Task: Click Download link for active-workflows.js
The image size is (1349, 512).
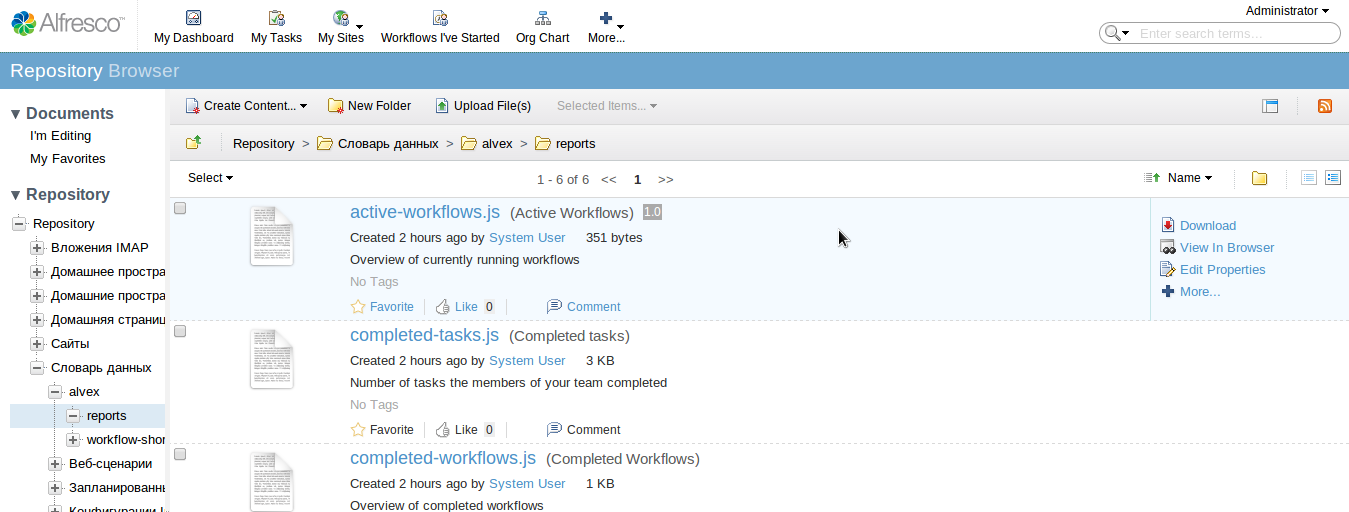Action: (1207, 226)
